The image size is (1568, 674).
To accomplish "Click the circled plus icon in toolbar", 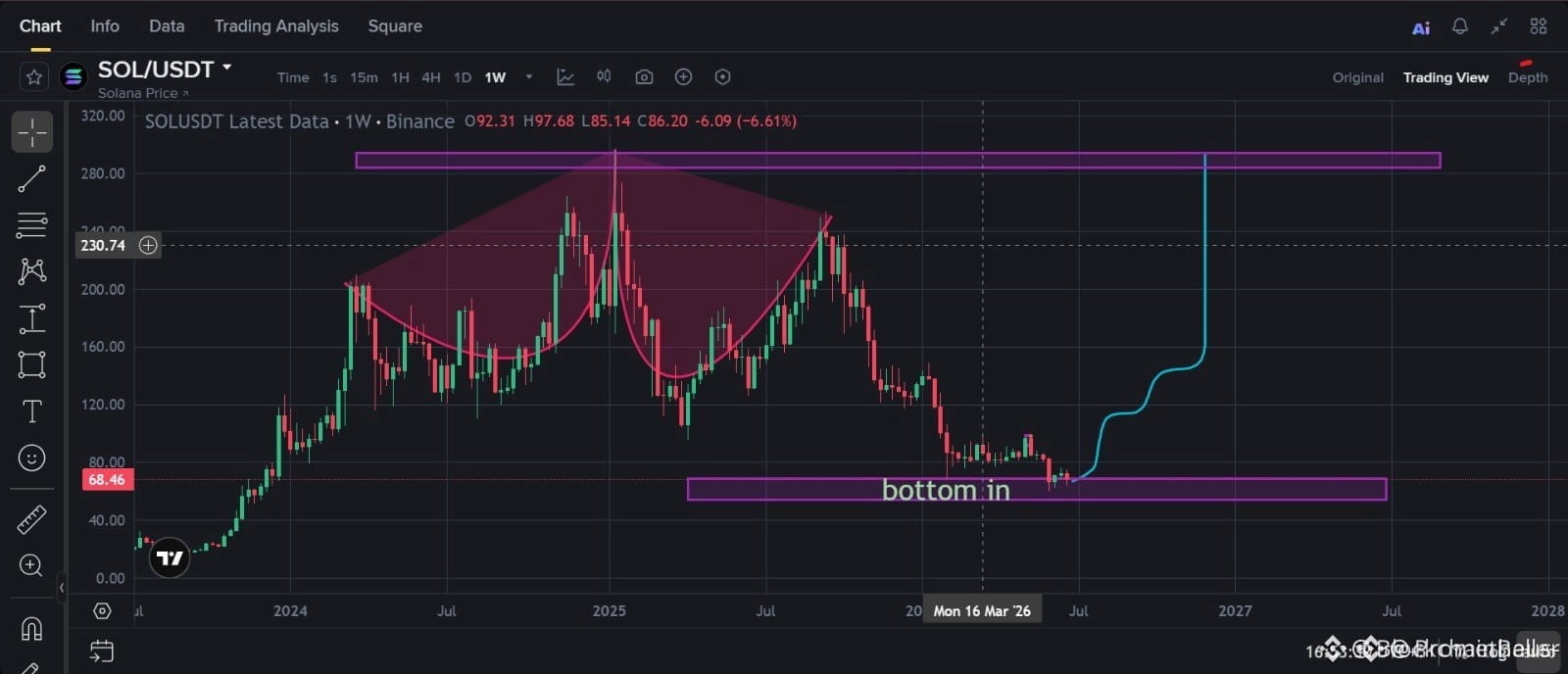I will (x=683, y=76).
